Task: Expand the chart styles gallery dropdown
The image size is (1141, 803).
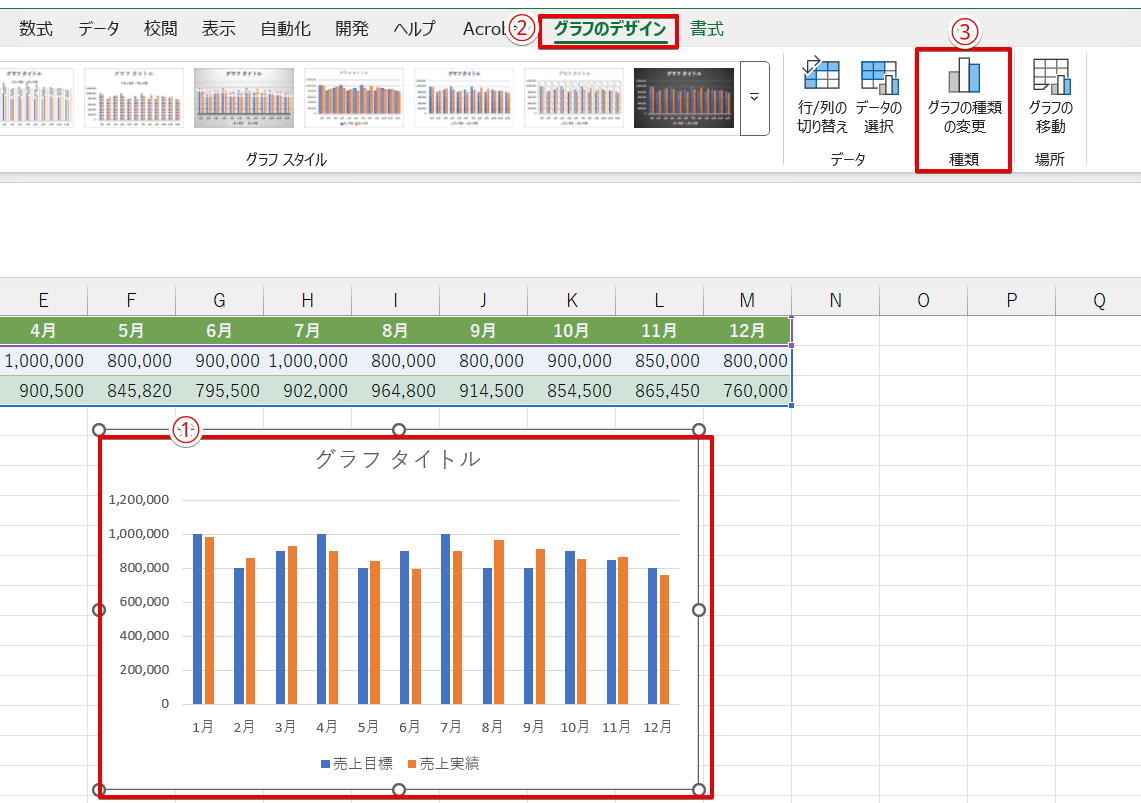Action: pos(754,98)
